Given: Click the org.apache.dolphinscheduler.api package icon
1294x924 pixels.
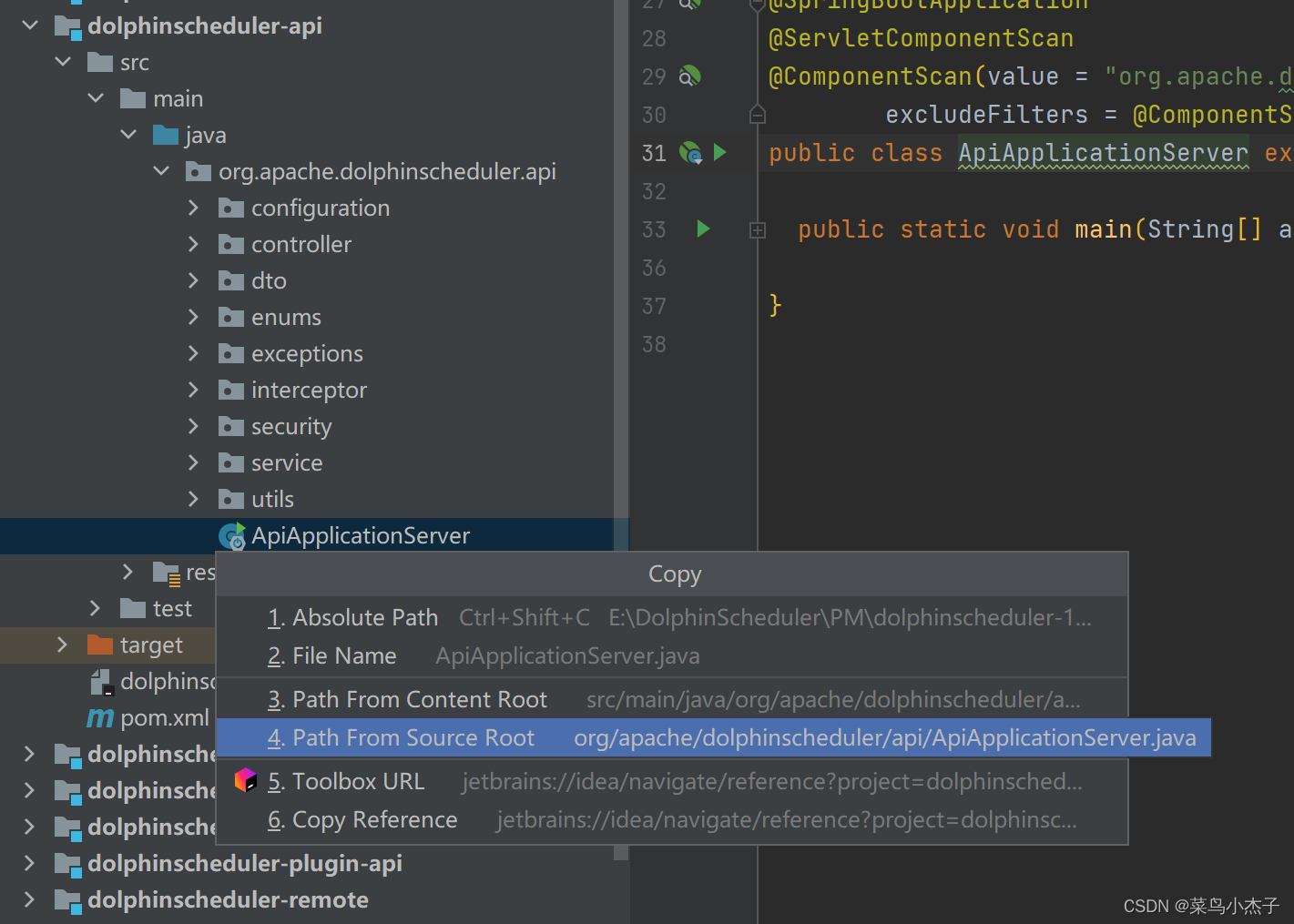Looking at the screenshot, I should point(198,171).
